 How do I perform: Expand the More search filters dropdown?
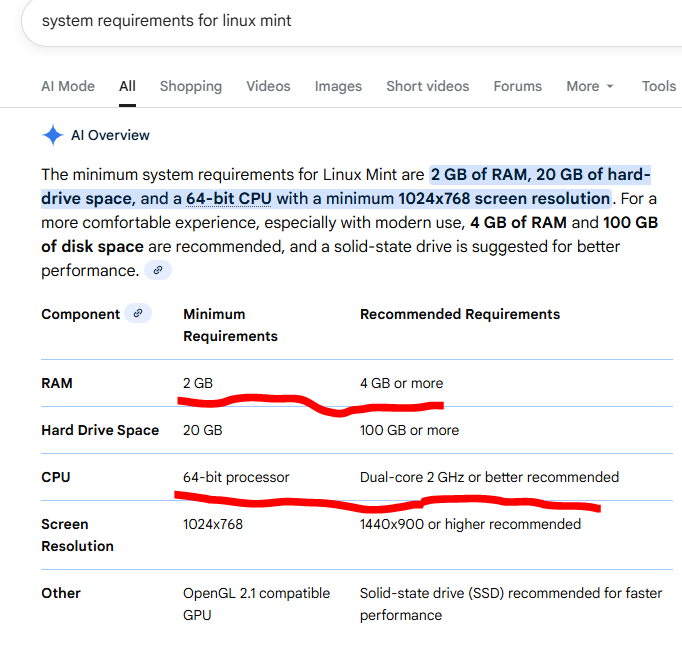[589, 86]
